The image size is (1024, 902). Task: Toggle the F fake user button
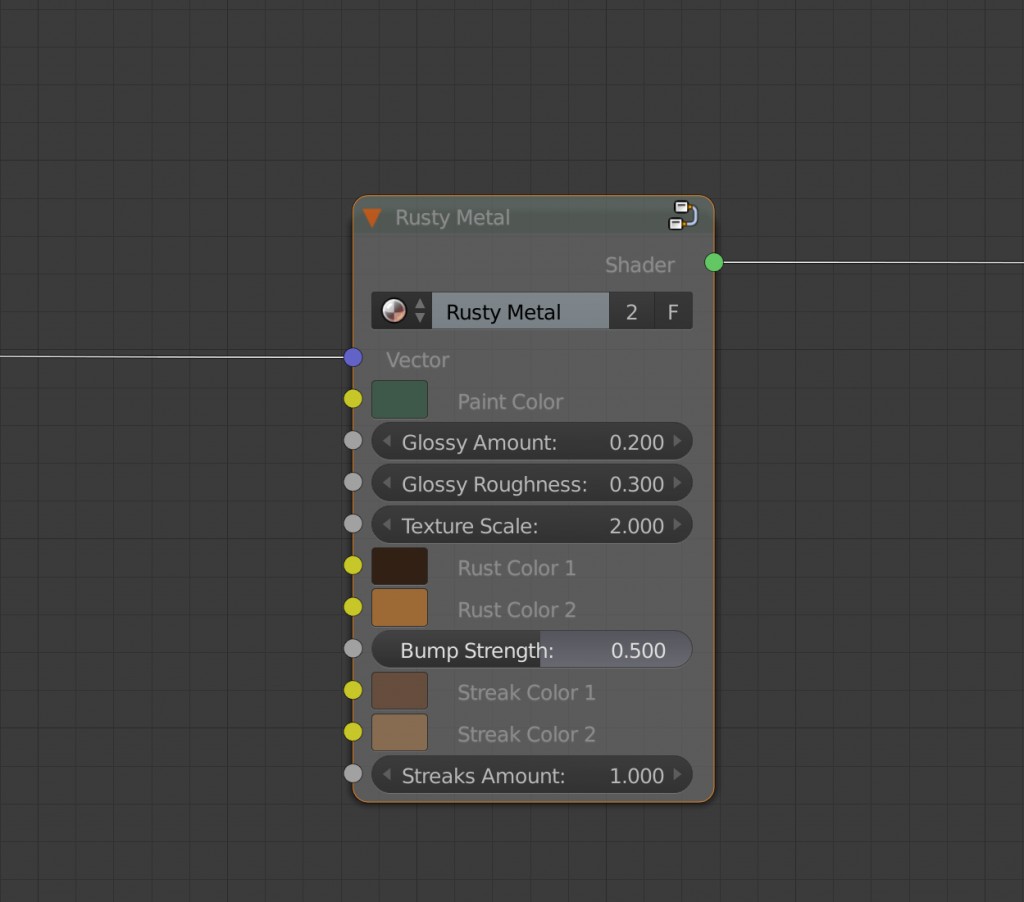click(673, 312)
